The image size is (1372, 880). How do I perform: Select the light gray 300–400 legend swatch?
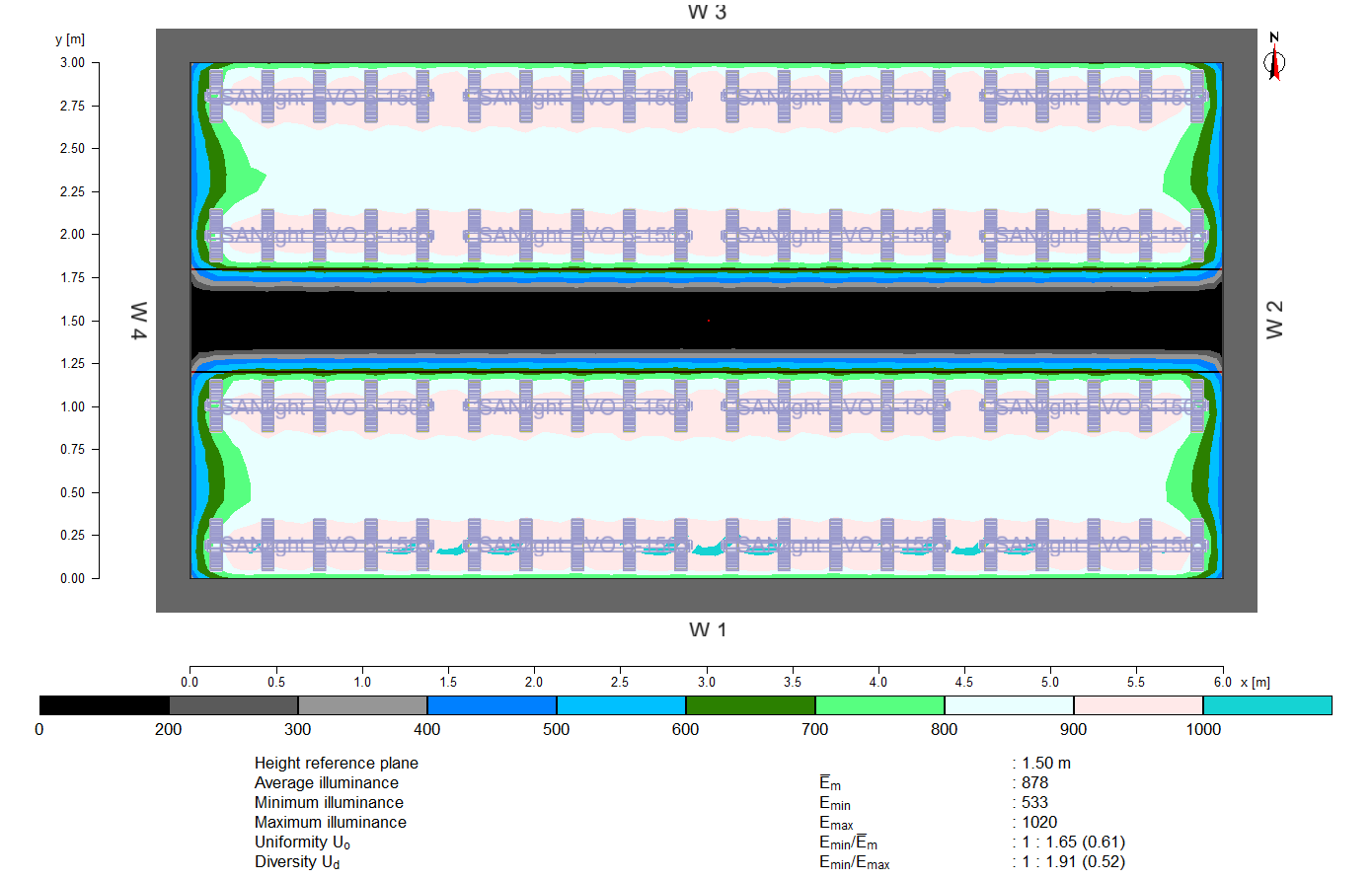point(363,705)
